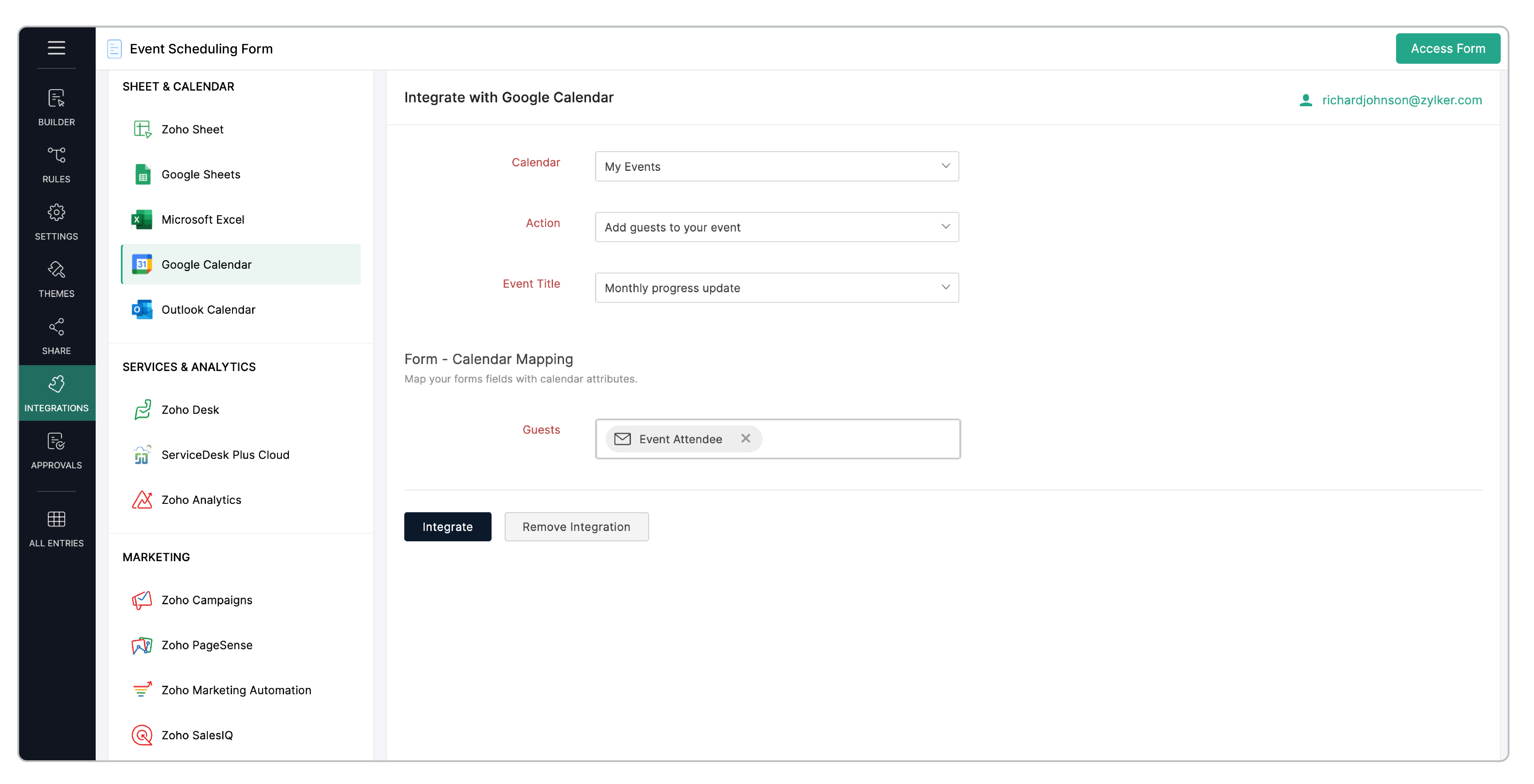
Task: View All Entries grid icon
Action: tap(57, 519)
